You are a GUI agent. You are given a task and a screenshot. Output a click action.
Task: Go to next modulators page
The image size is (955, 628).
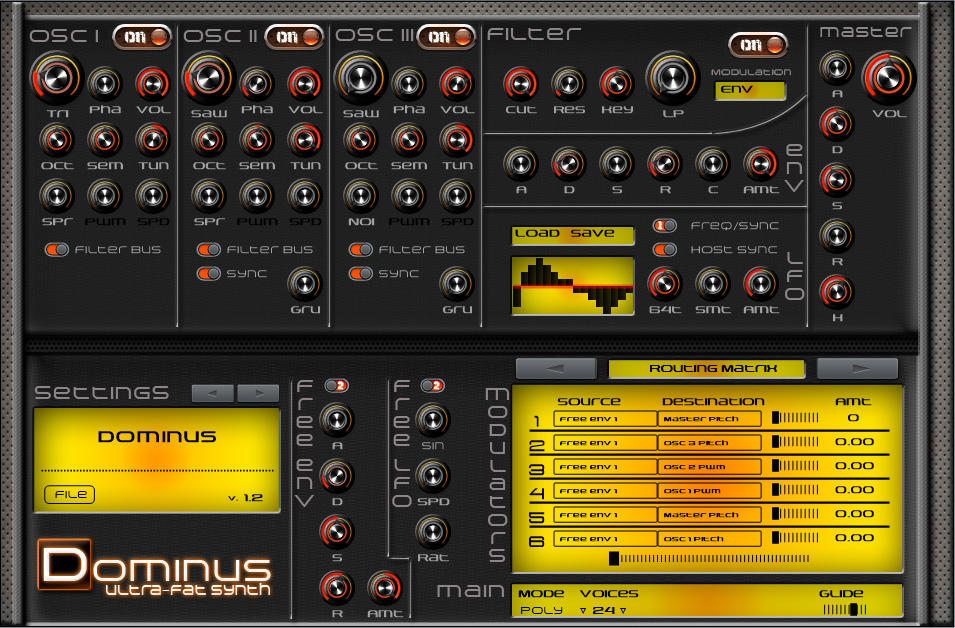[x=857, y=369]
